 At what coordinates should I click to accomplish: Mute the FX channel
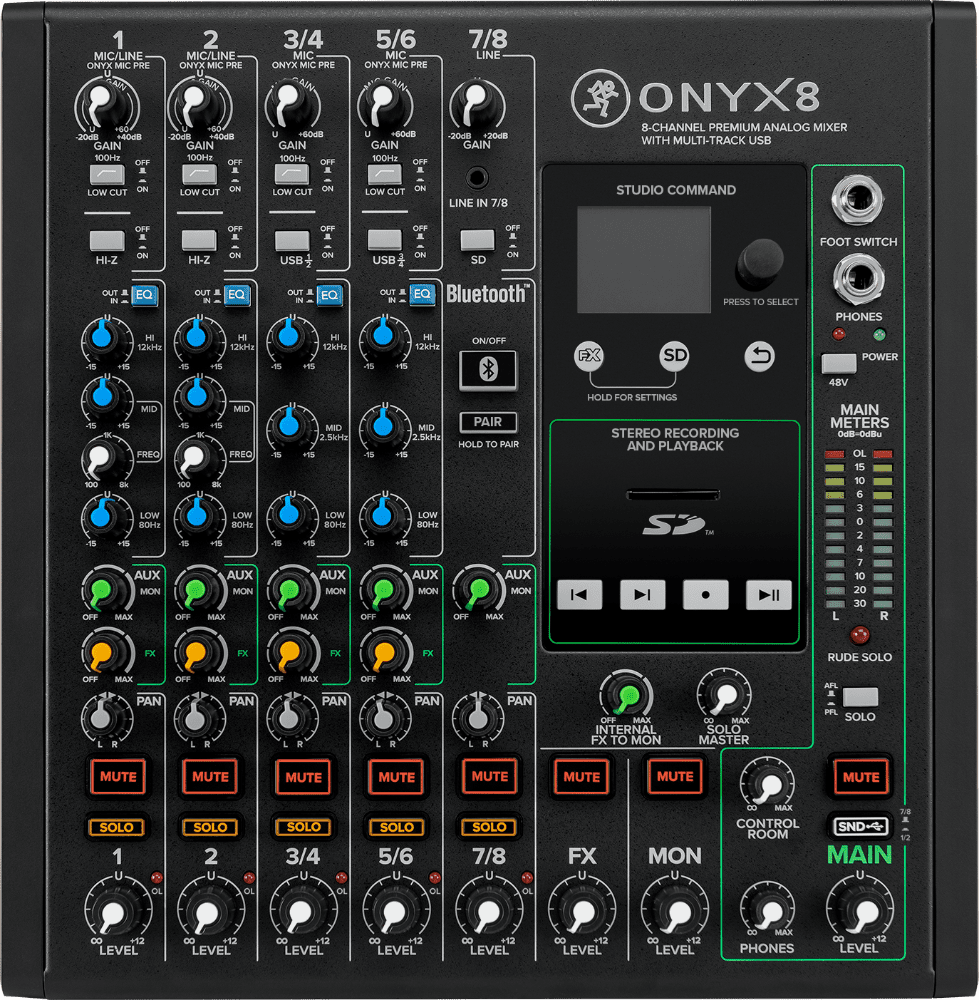point(582,777)
